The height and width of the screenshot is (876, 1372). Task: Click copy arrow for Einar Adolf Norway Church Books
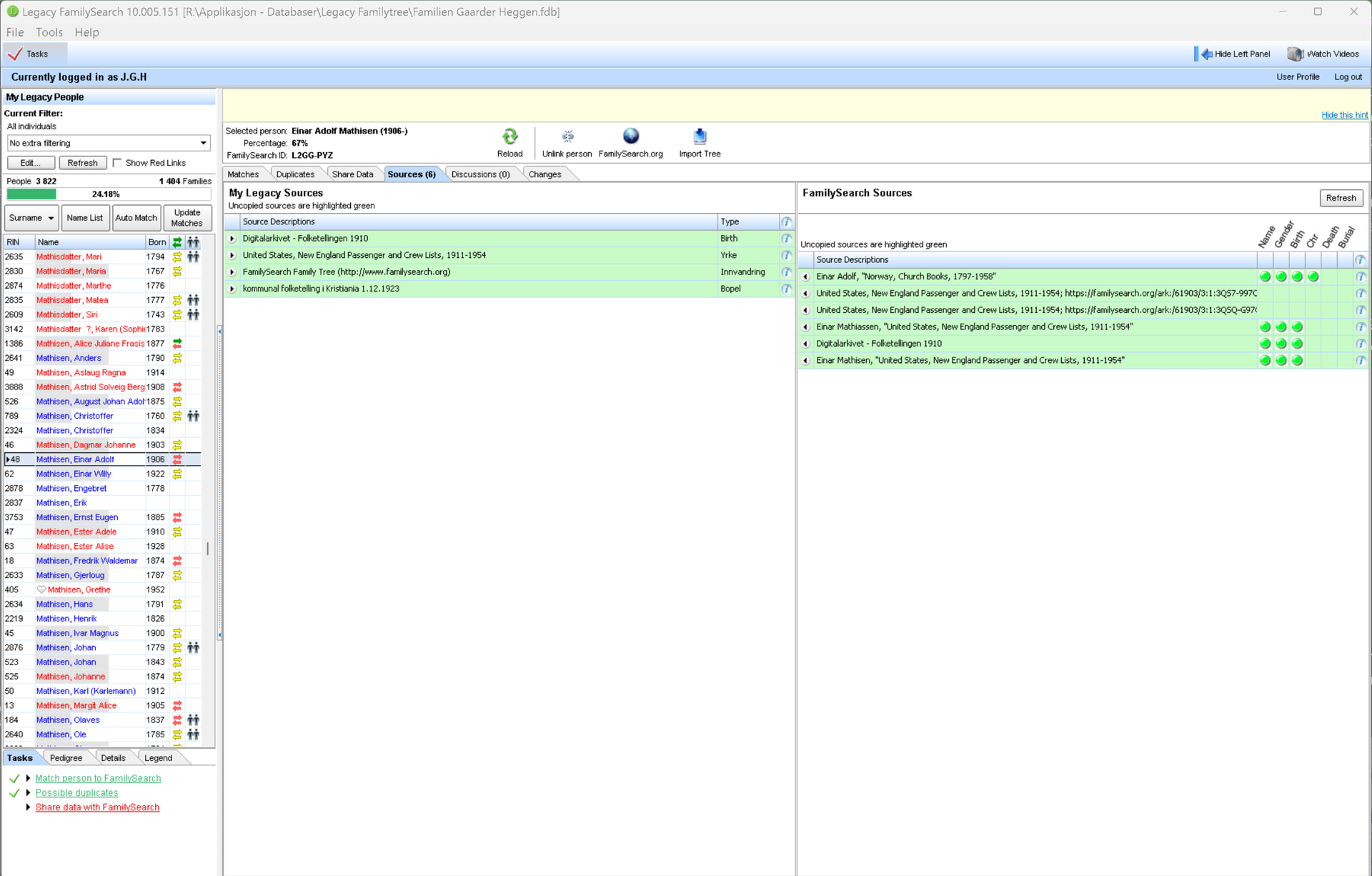point(806,277)
